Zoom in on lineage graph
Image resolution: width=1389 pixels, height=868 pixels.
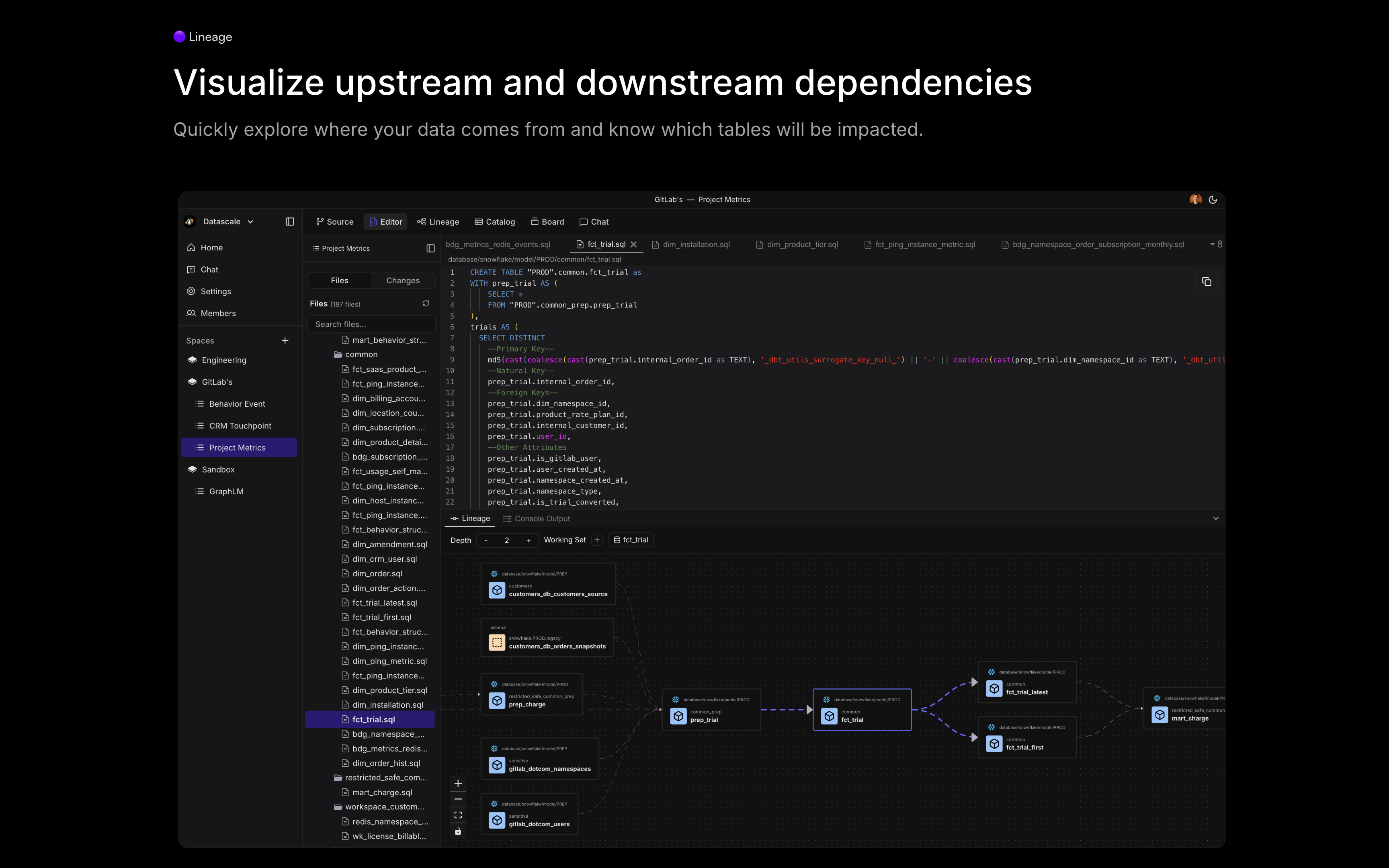[x=458, y=783]
